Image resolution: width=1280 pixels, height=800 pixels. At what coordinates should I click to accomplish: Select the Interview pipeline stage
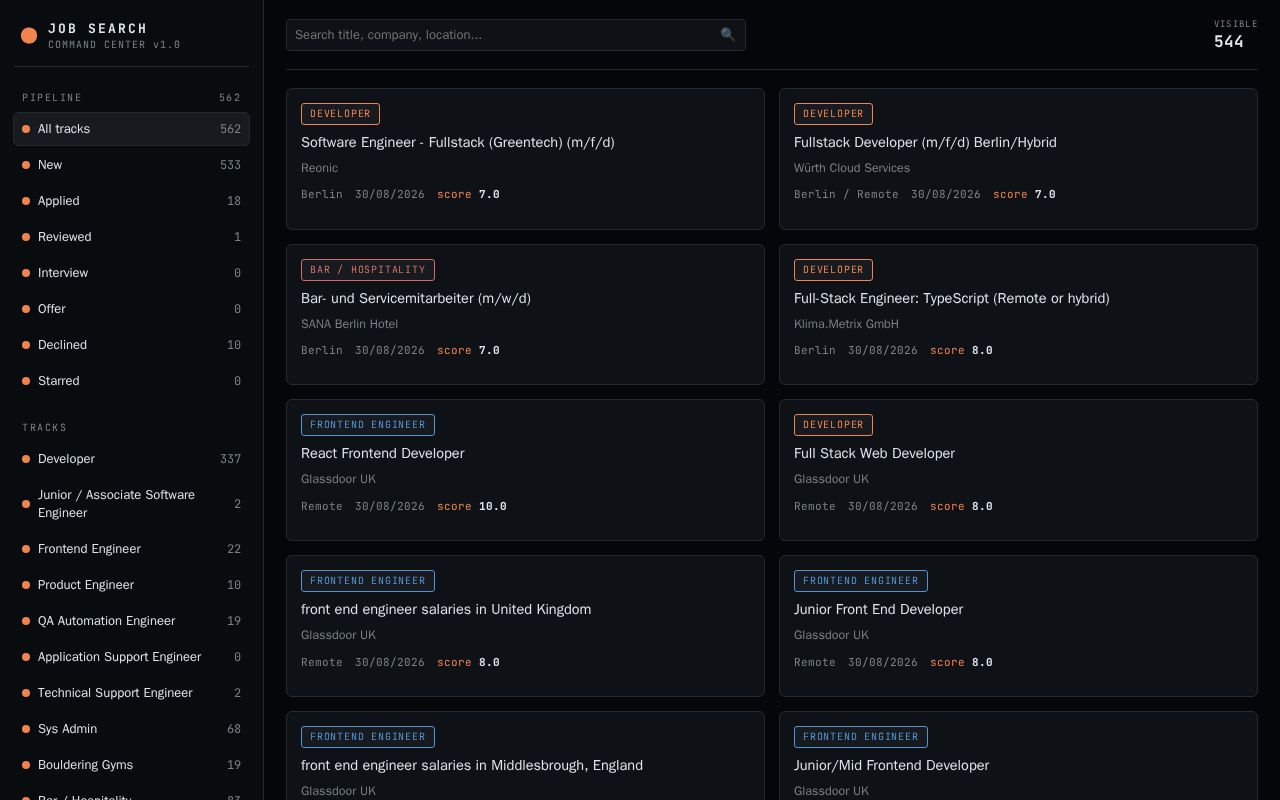pyautogui.click(x=131, y=273)
